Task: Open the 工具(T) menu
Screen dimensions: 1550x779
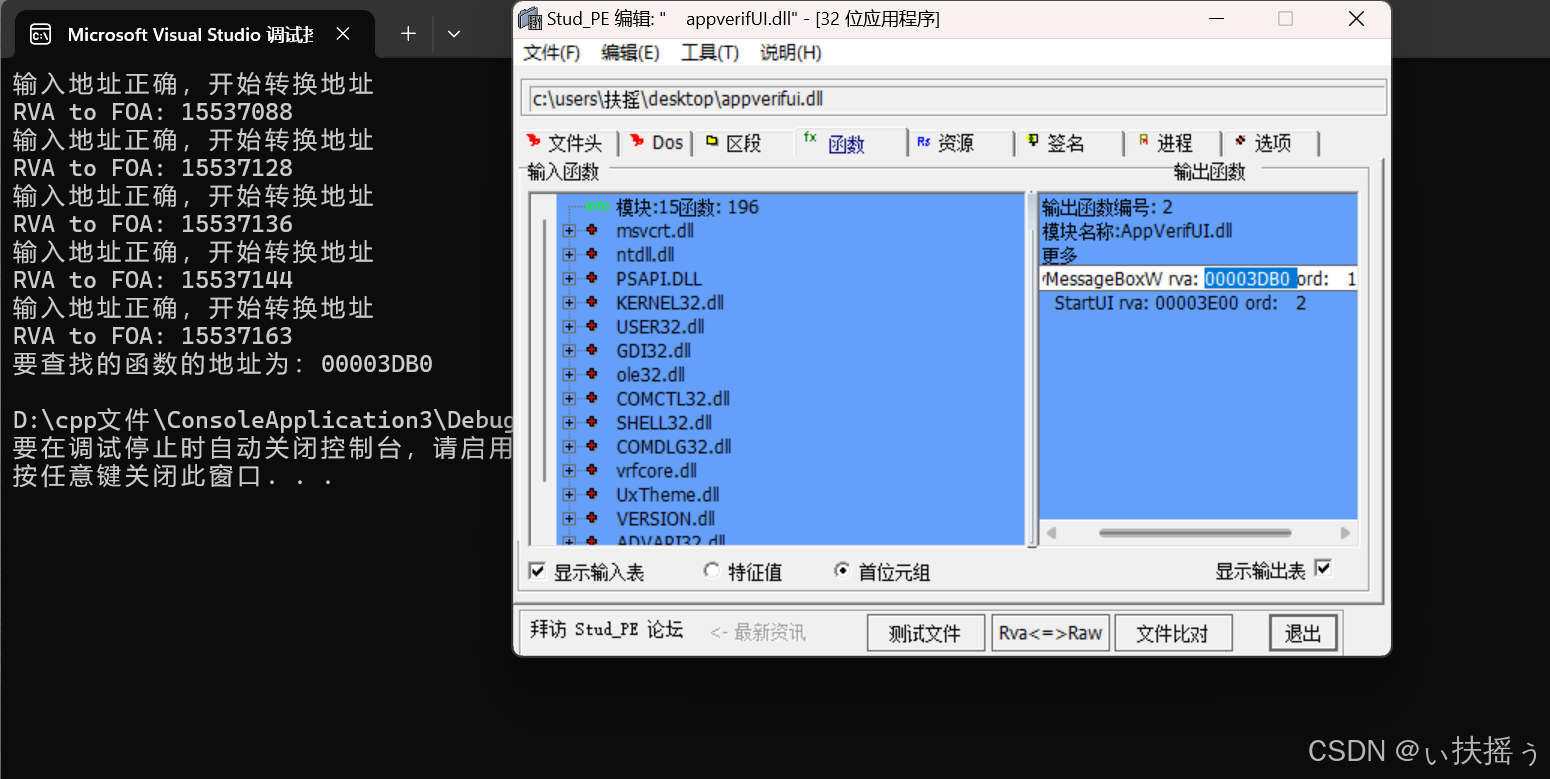Action: point(710,53)
